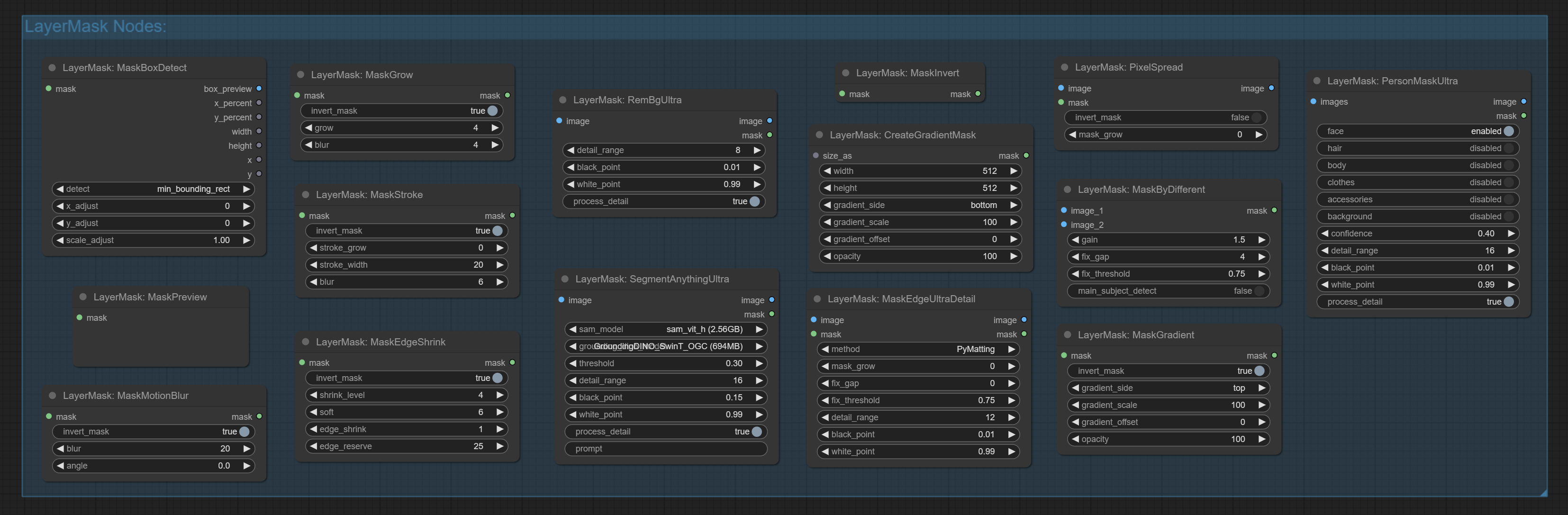Click image_2 input connector on MaskByDifferent
This screenshot has height=515, width=1568.
tap(1064, 225)
